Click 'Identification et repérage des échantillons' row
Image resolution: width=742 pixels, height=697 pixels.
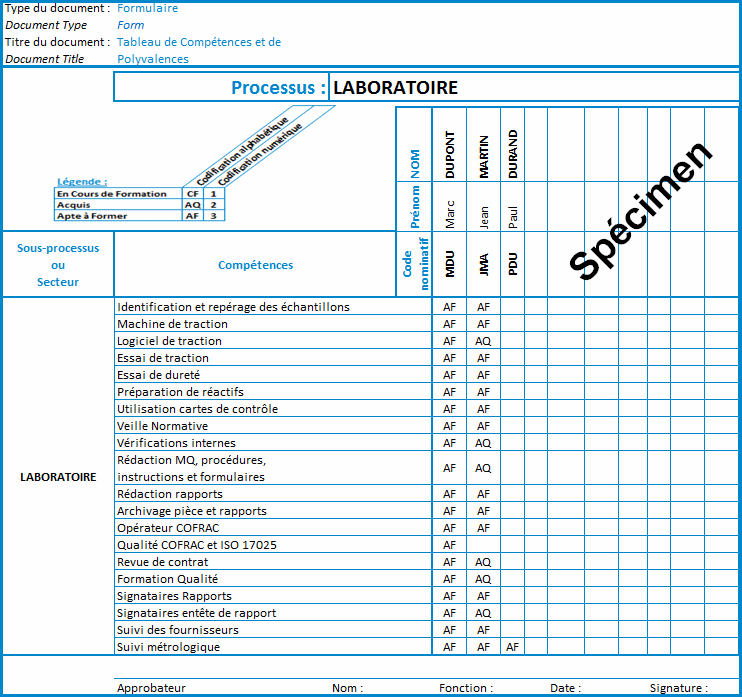pyautogui.click(x=273, y=307)
